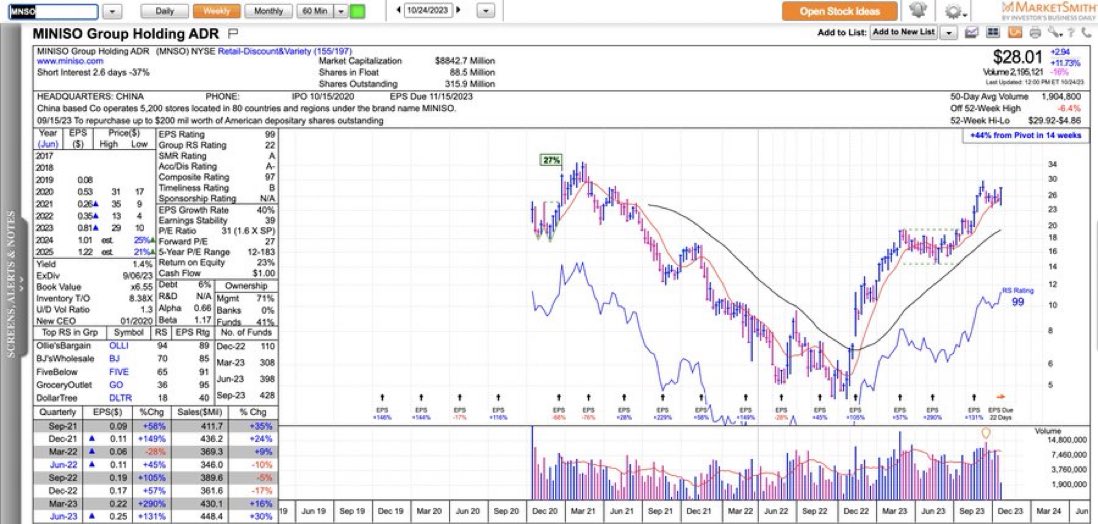Click EPS Rating row value 99
The width and height of the screenshot is (1098, 524).
pyautogui.click(x=270, y=135)
